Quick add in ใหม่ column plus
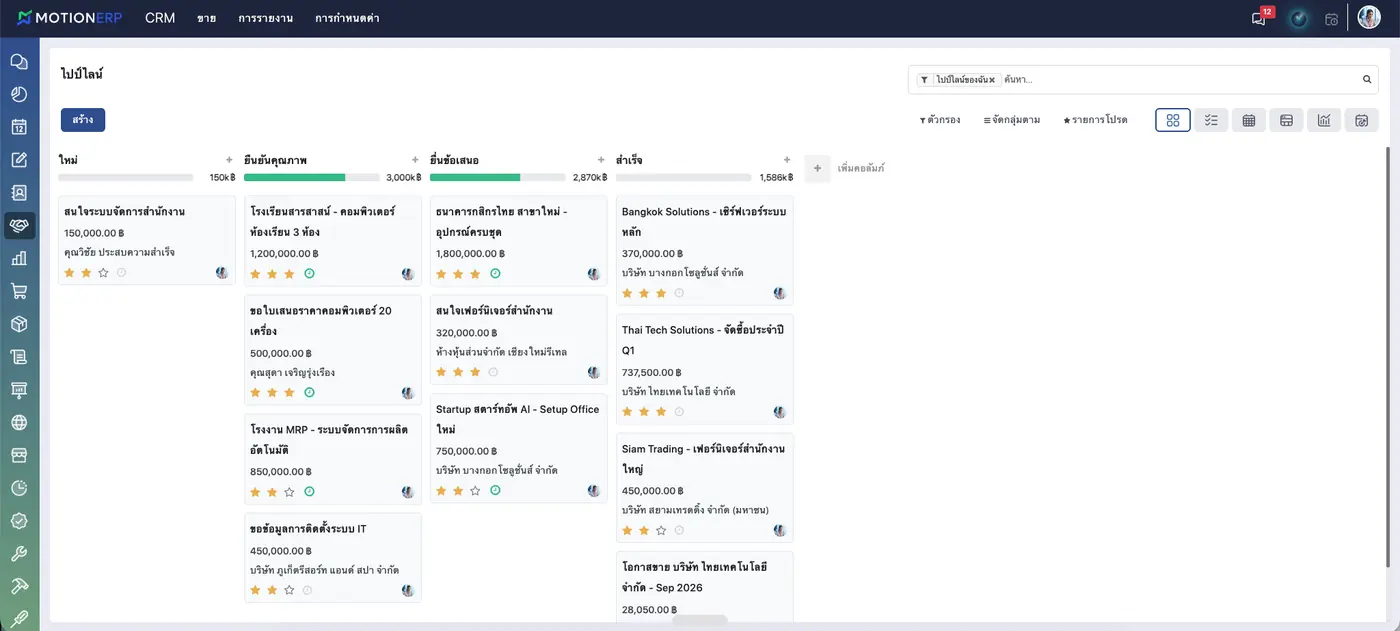 (229, 160)
